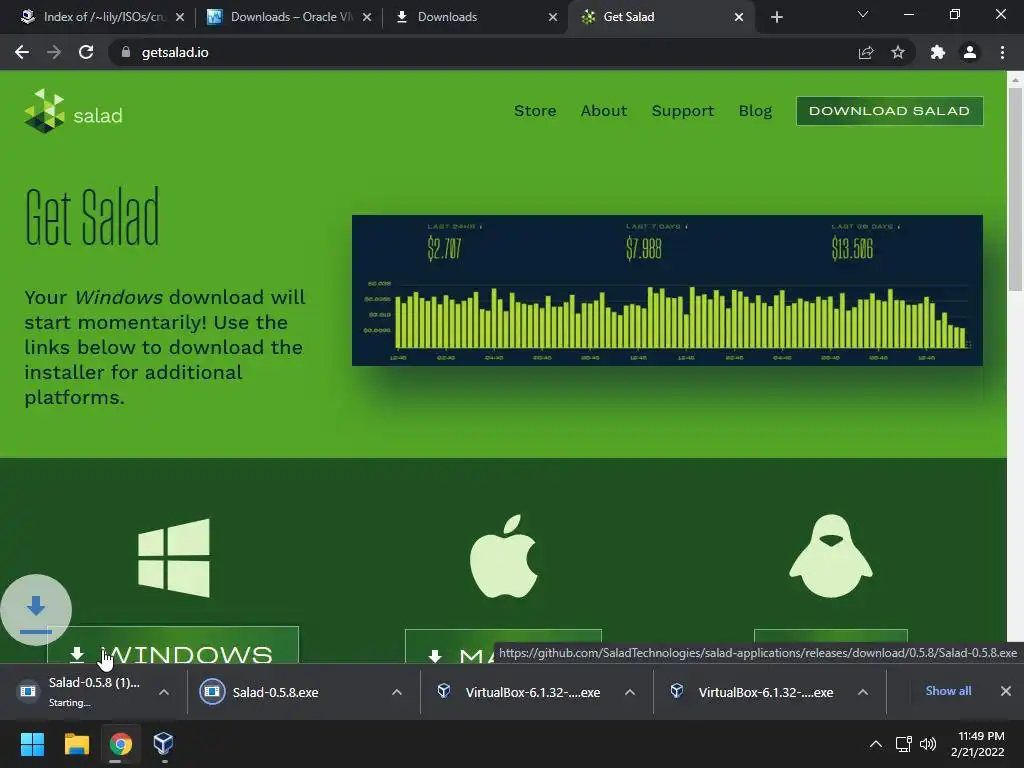Click the DOWNLOAD SALAD button

point(889,111)
